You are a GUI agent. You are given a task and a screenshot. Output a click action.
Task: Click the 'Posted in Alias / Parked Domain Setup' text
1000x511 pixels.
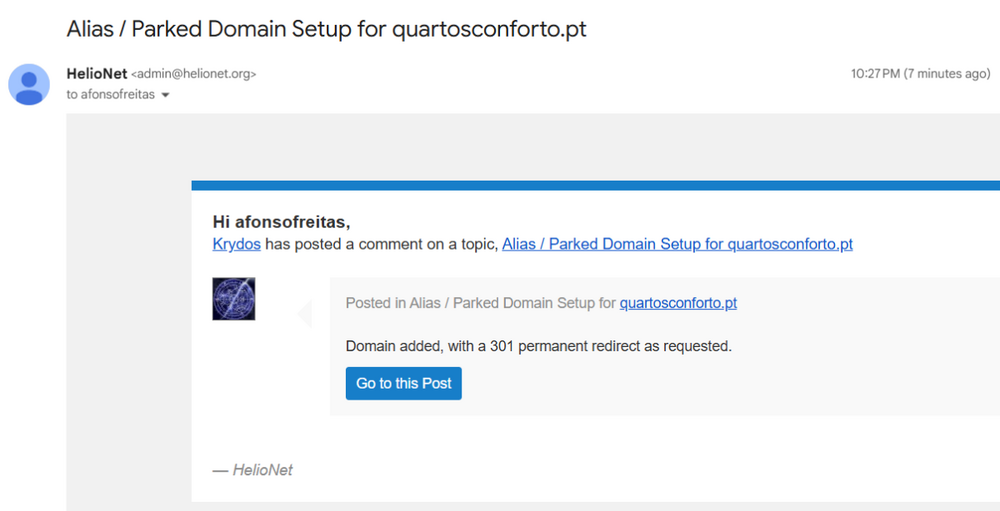click(x=480, y=303)
